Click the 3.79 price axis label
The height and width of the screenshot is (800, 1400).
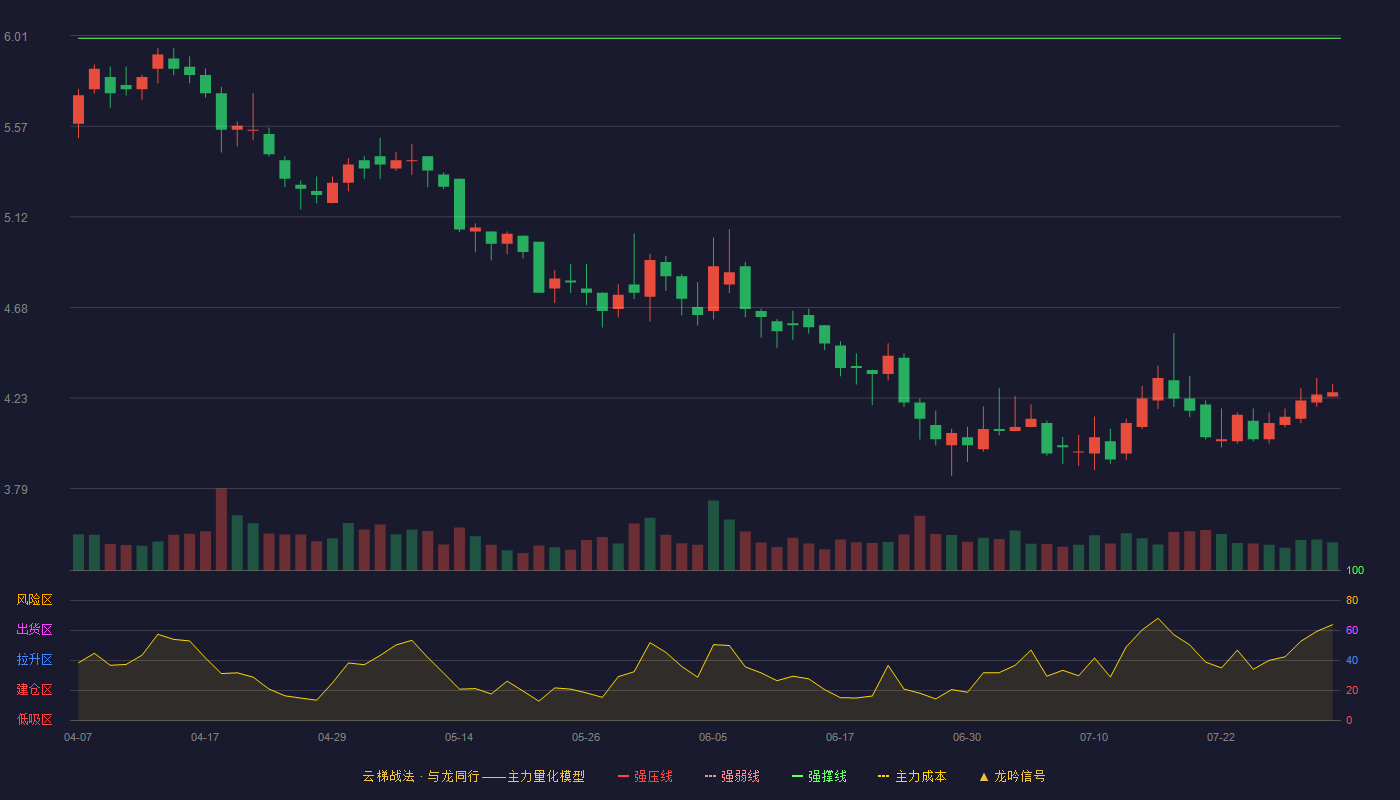click(16, 489)
